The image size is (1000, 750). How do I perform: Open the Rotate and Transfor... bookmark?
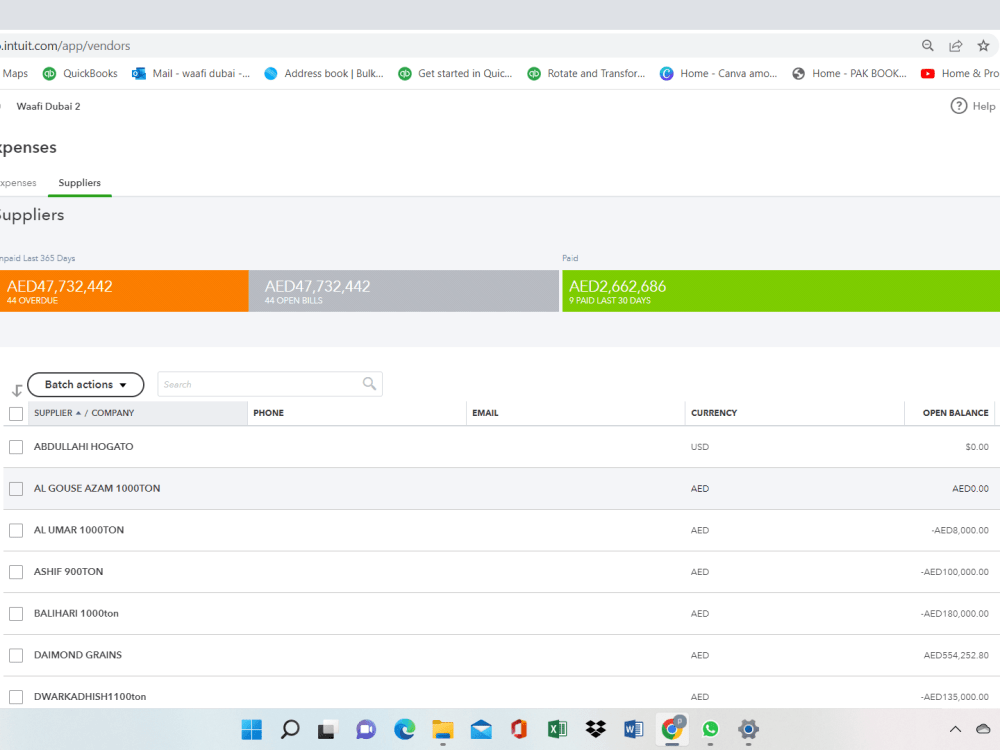pos(586,73)
